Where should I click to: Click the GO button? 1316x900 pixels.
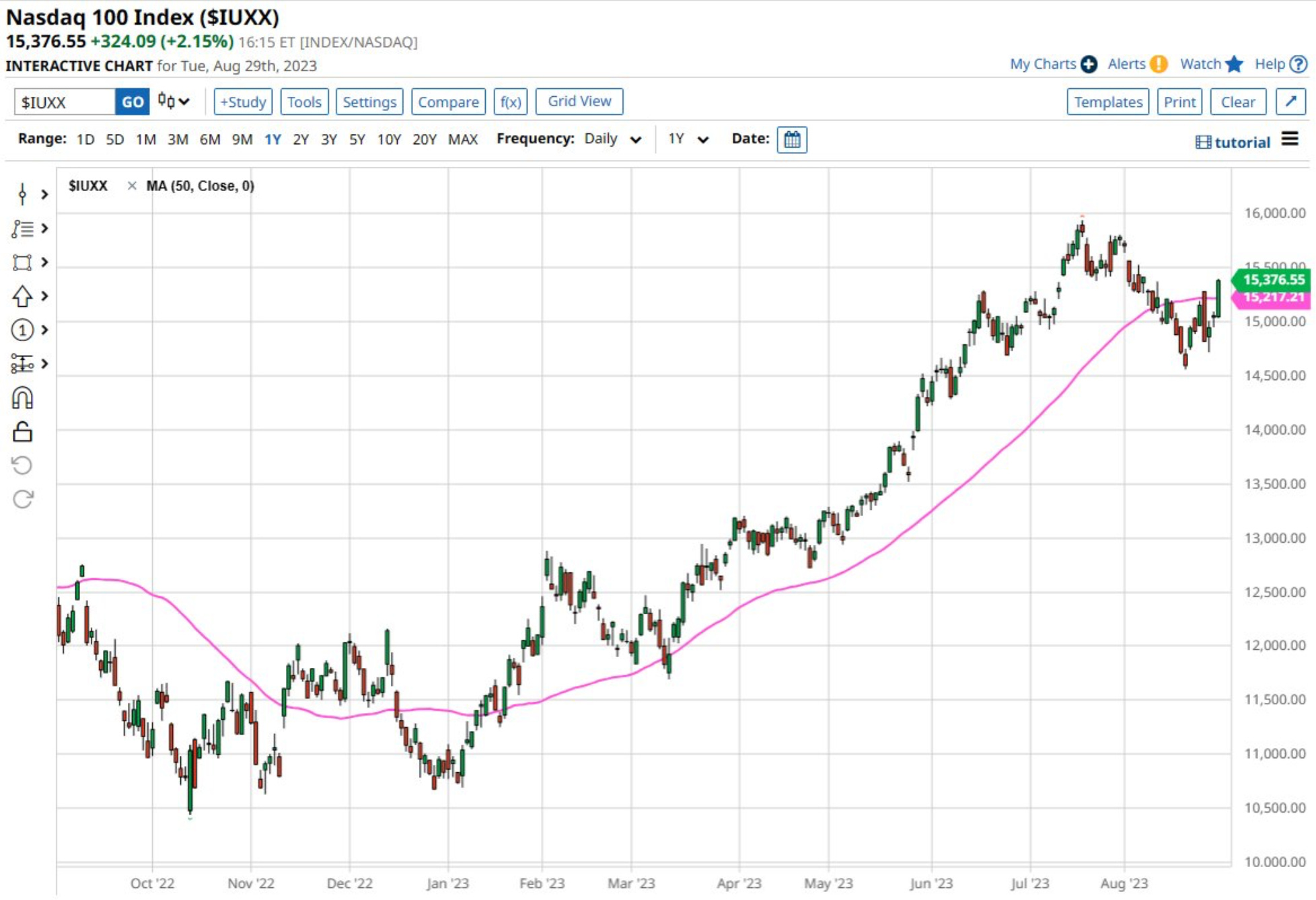click(133, 102)
